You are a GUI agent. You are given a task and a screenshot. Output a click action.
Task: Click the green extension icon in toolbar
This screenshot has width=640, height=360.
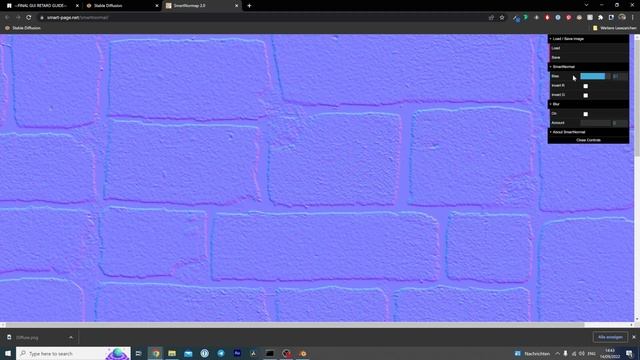pos(526,18)
